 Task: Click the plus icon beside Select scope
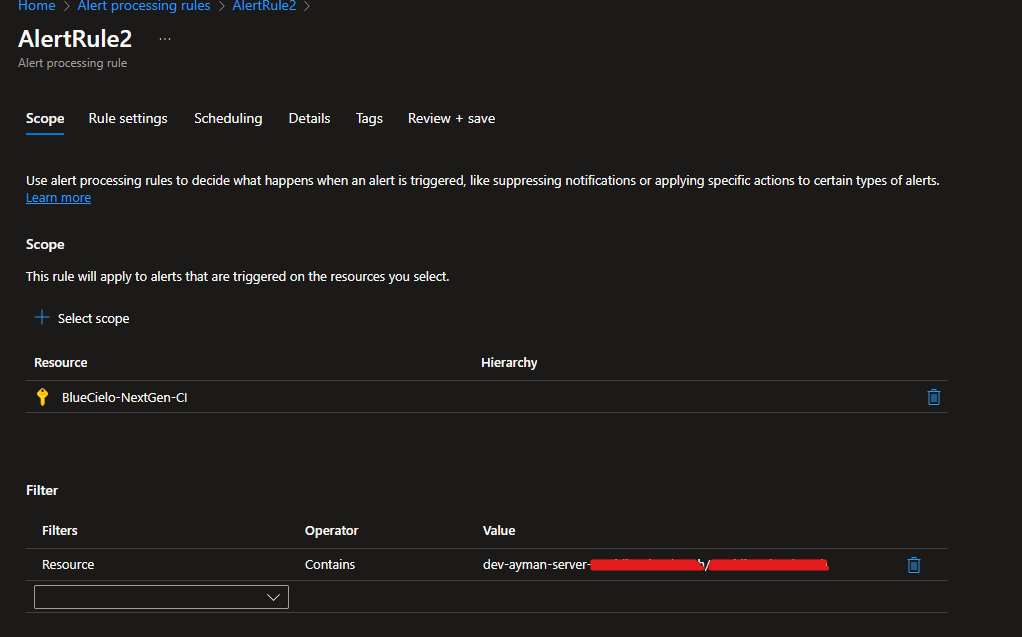[42, 318]
